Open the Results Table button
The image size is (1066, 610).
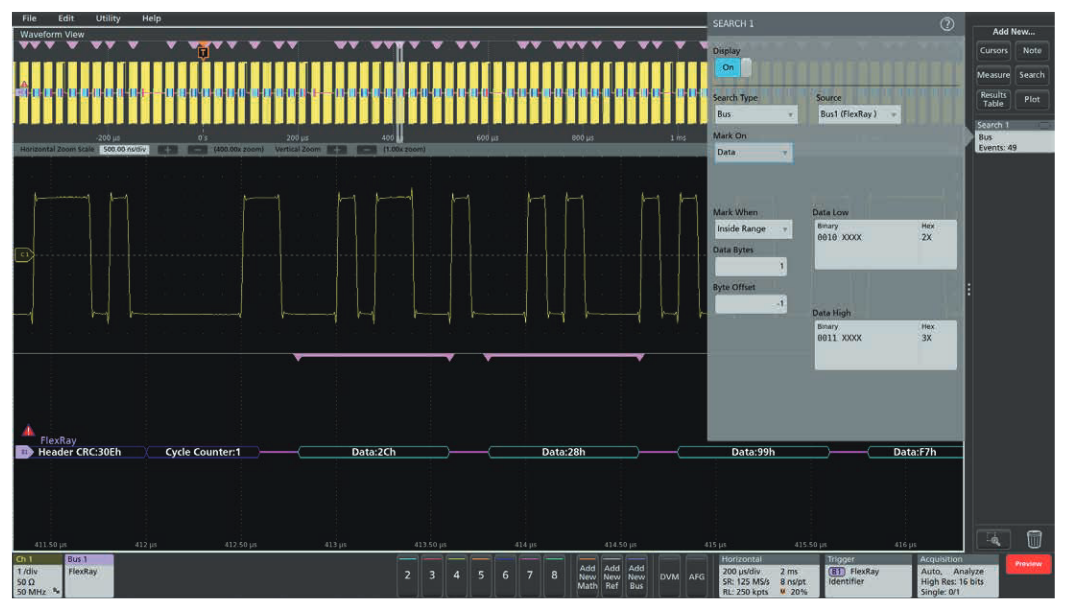click(993, 99)
